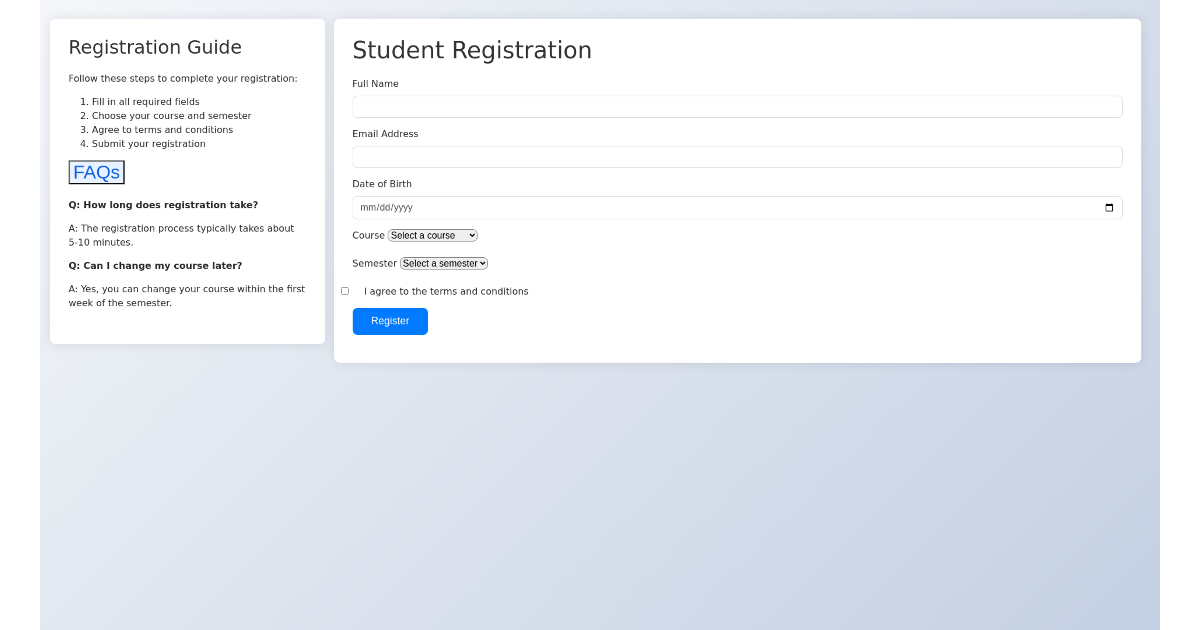Click the 'Registration Guide' title
The width and height of the screenshot is (1200, 630).
(155, 47)
